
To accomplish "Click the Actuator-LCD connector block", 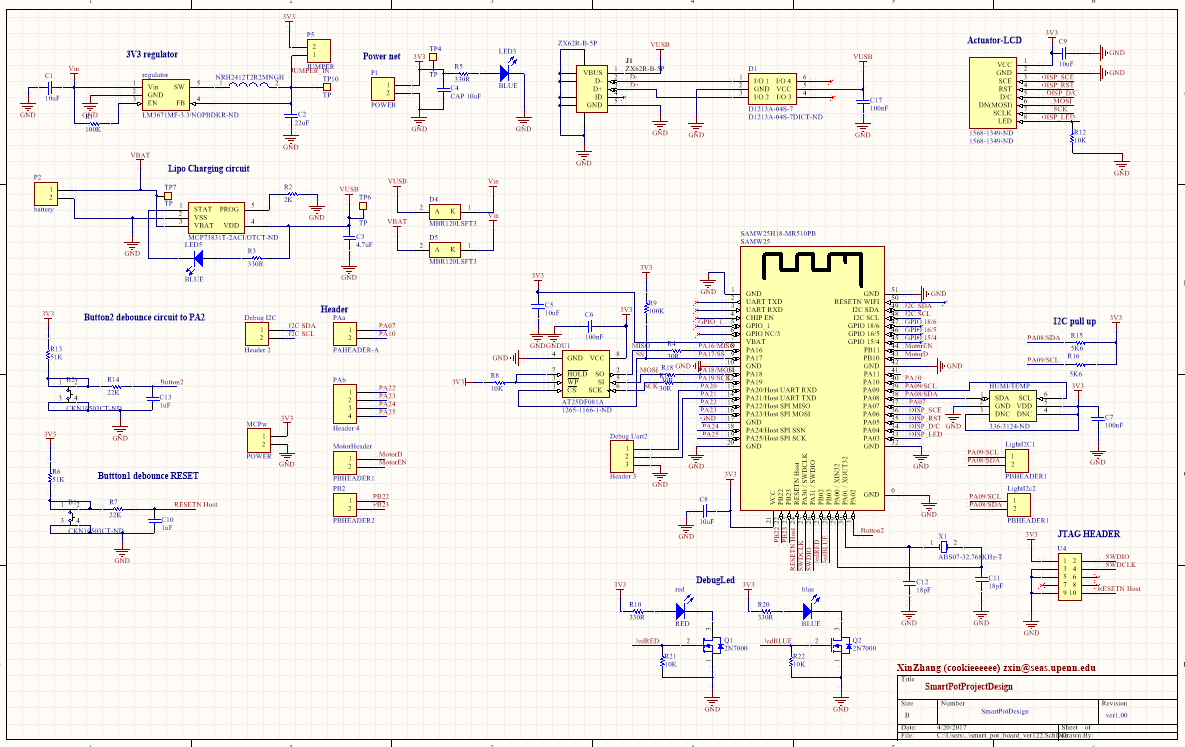I will [x=992, y=93].
